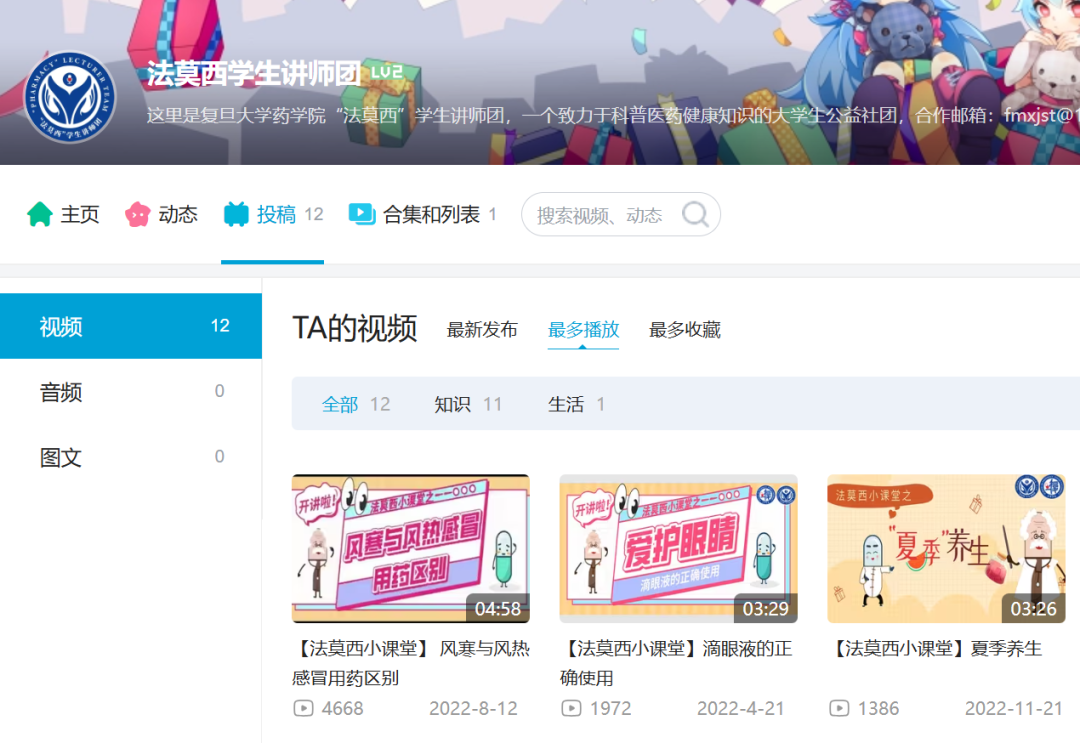The height and width of the screenshot is (743, 1080).
Task: Open the 主页 tab
Action: click(x=63, y=214)
